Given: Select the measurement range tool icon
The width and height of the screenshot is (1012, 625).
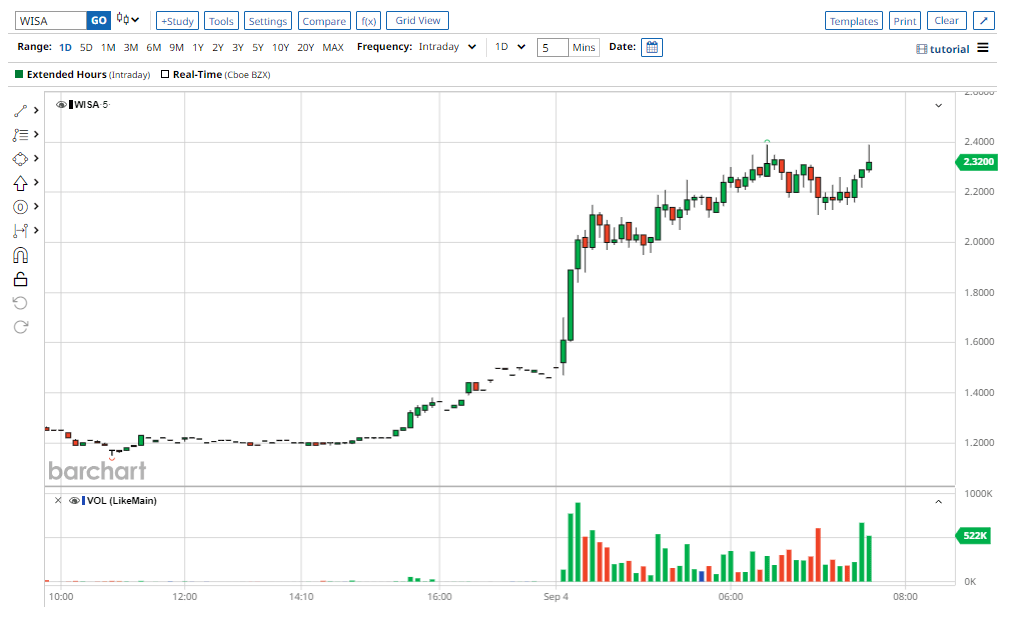Looking at the screenshot, I should 20,231.
